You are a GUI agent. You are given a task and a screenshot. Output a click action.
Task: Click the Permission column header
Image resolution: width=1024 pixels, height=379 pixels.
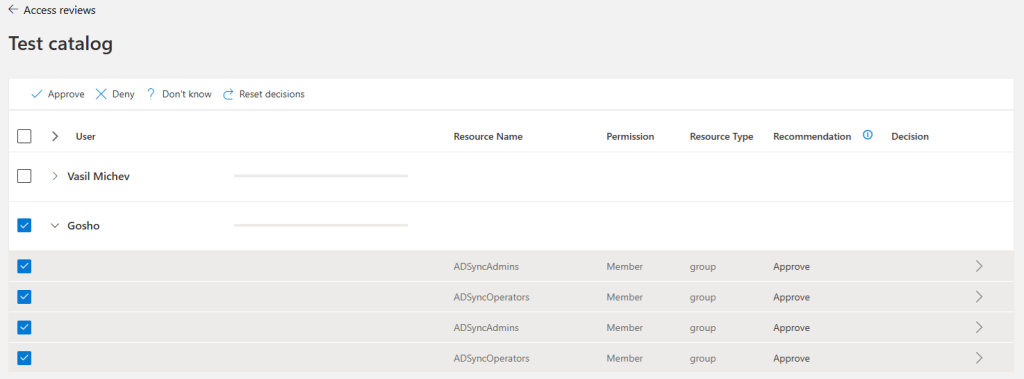(630, 137)
